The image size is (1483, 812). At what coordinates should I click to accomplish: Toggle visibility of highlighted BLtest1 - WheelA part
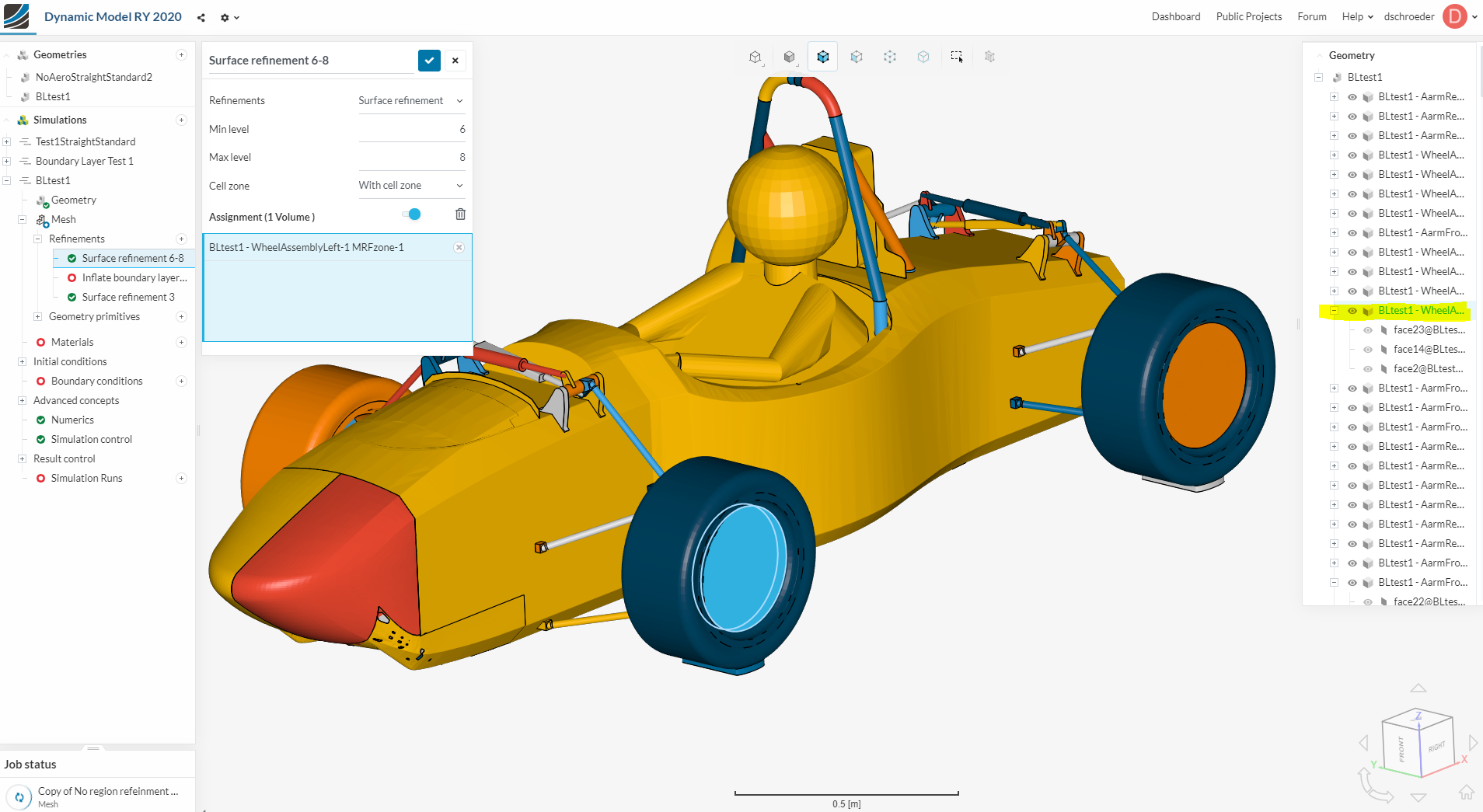(x=1352, y=311)
